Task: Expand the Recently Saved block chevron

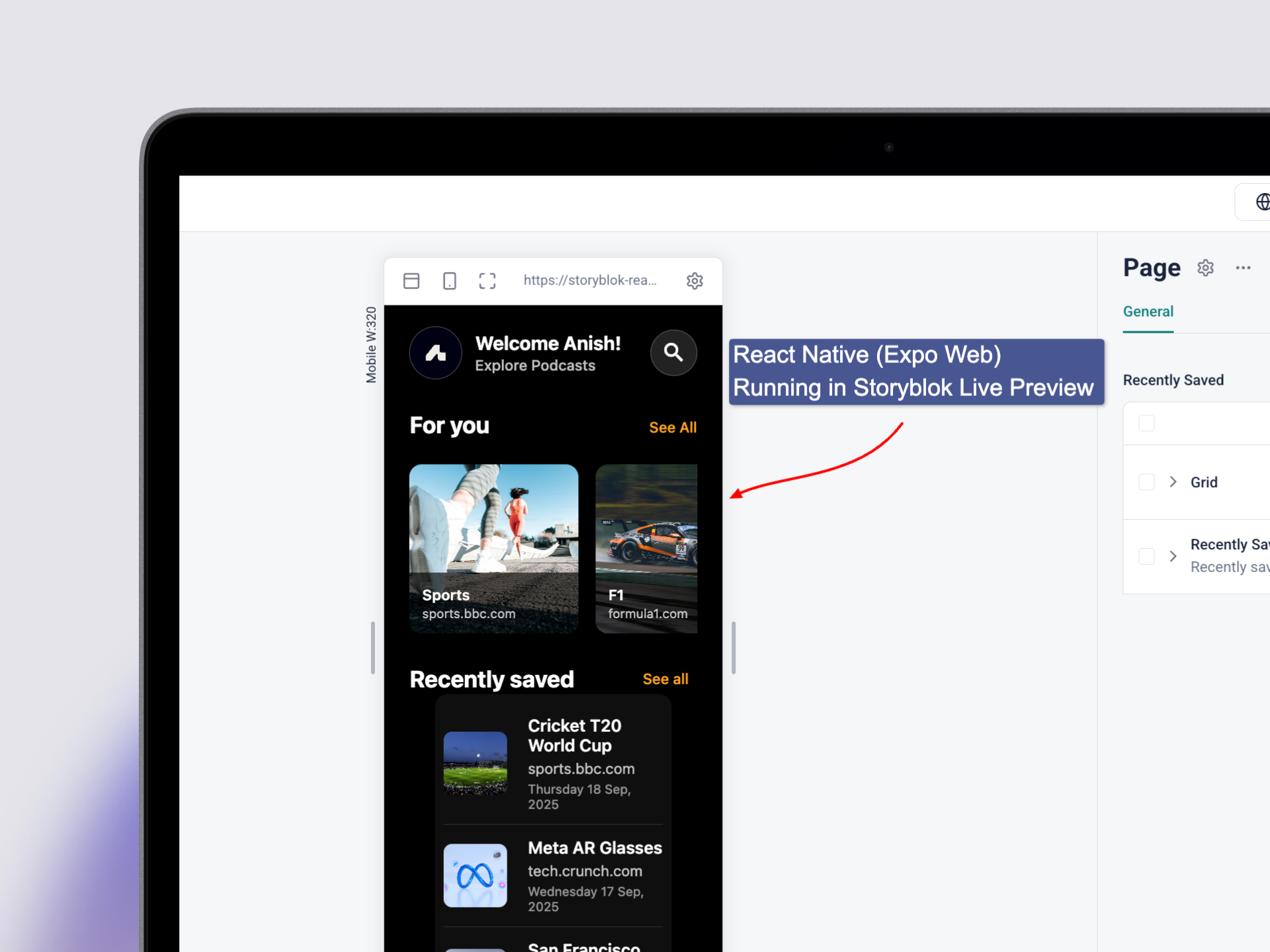Action: pos(1173,556)
